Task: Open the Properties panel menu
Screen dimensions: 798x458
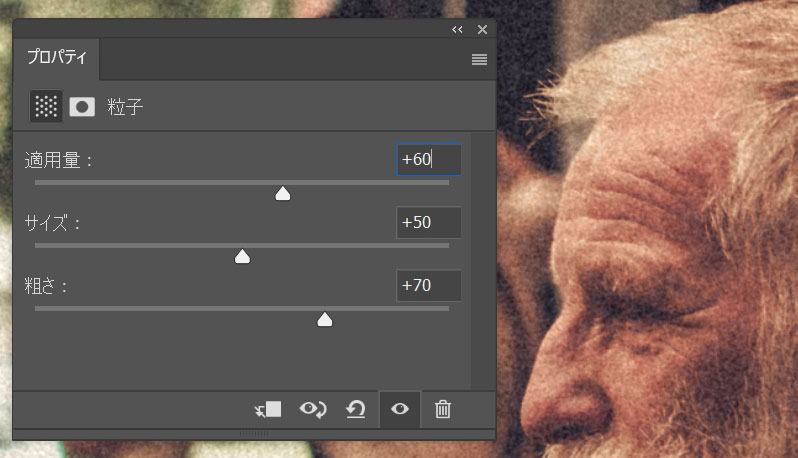Action: [479, 60]
